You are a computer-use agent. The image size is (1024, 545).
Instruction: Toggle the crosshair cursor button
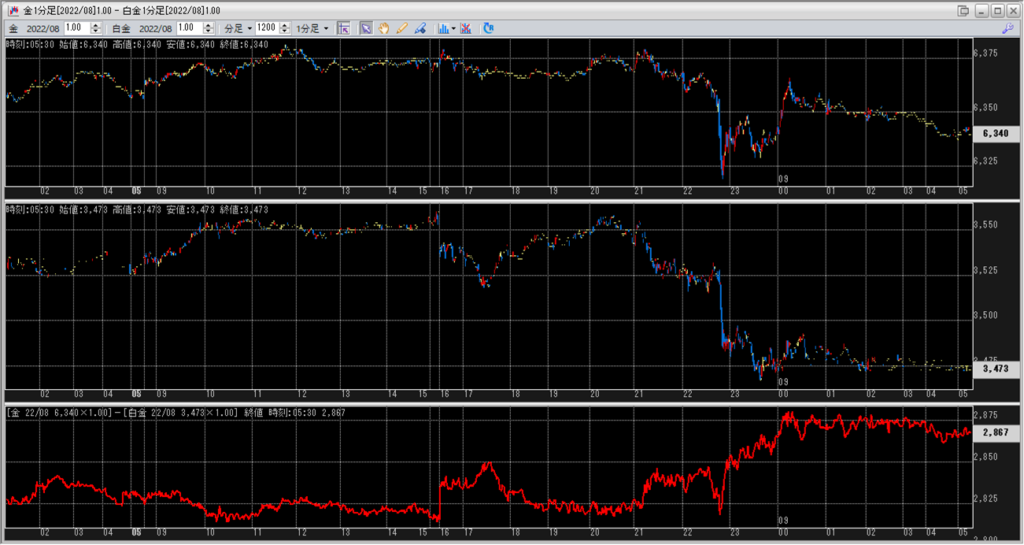click(343, 28)
